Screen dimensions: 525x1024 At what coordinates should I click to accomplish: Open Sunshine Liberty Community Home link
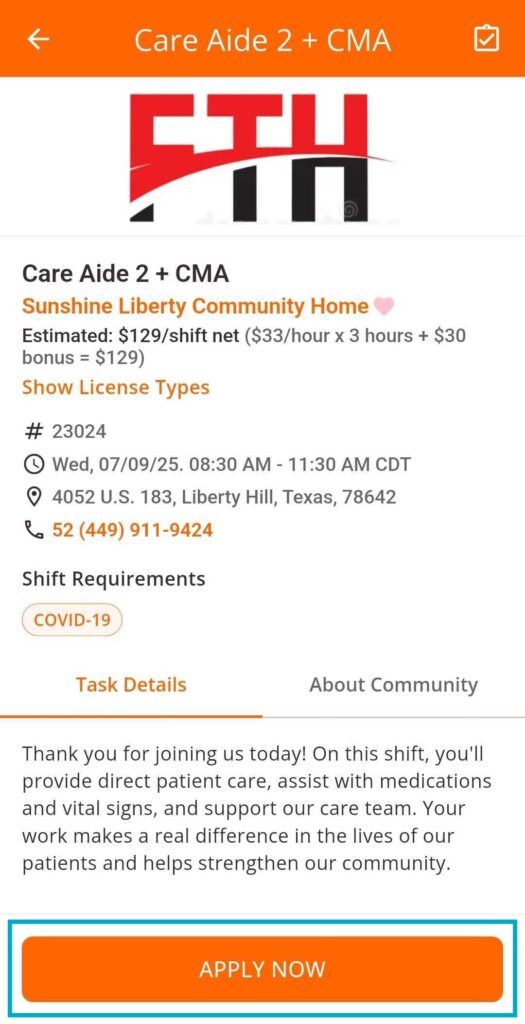195,306
